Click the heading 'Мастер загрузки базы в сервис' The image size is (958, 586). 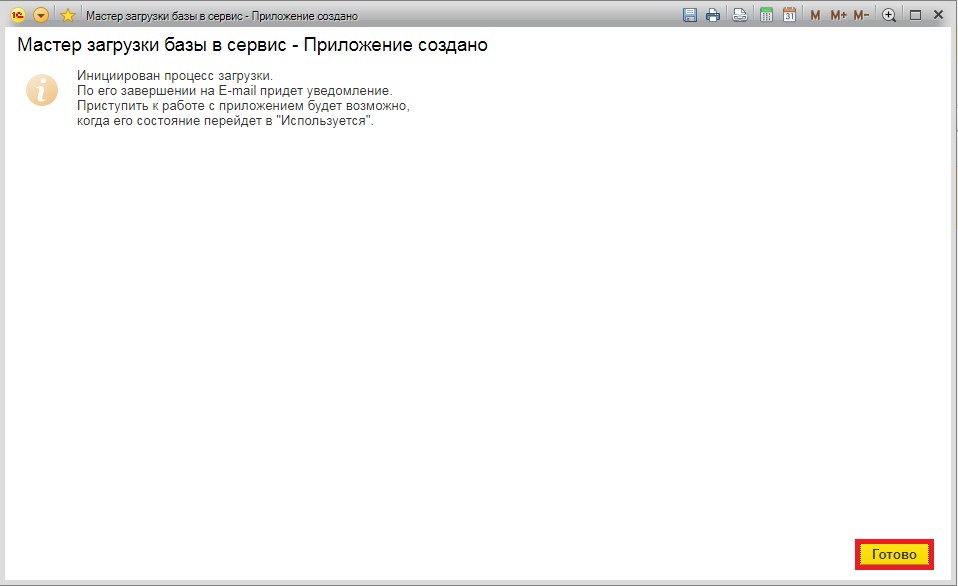(252, 46)
